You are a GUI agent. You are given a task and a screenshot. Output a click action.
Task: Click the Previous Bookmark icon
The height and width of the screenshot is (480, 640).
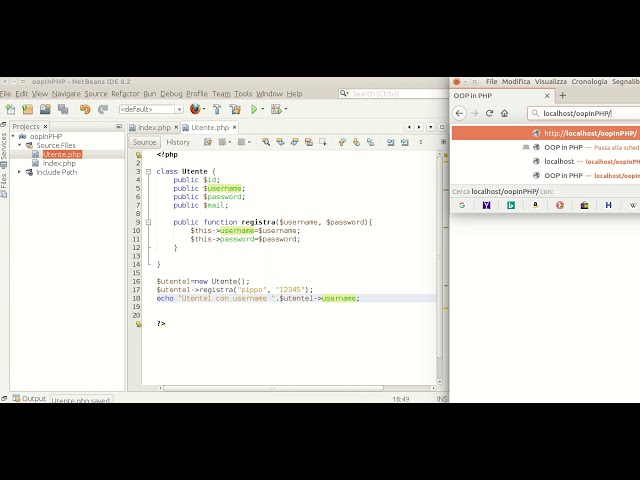[x=342, y=142]
